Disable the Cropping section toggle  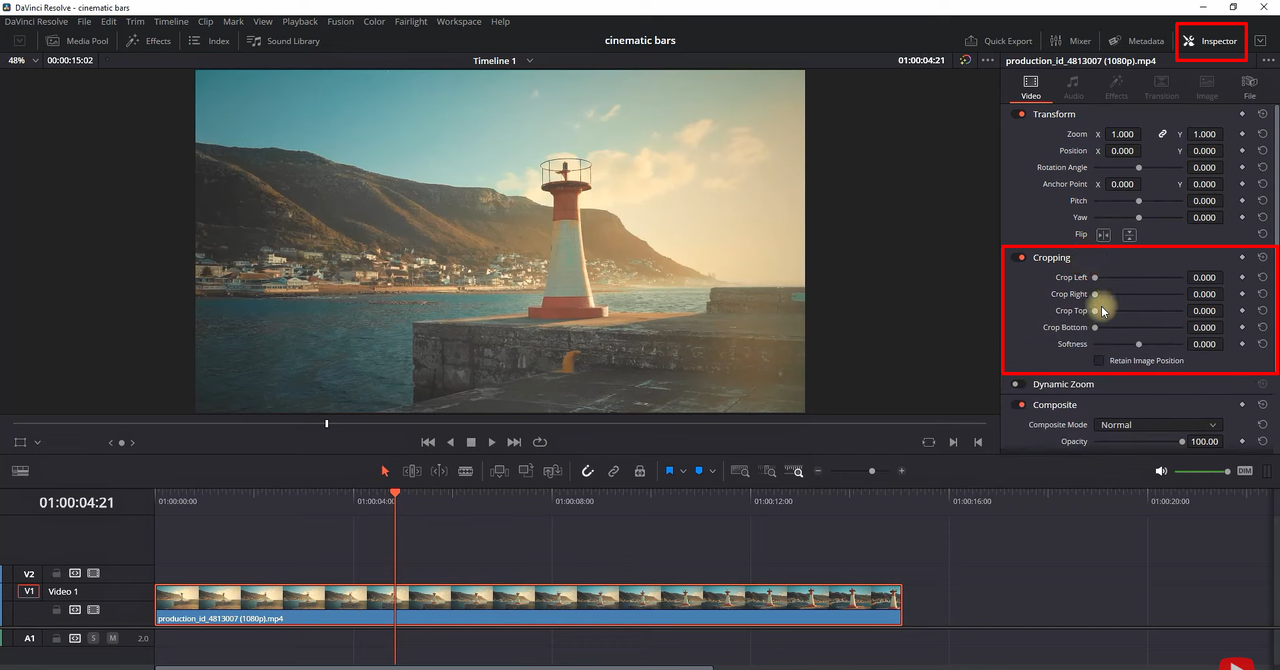click(1019, 258)
